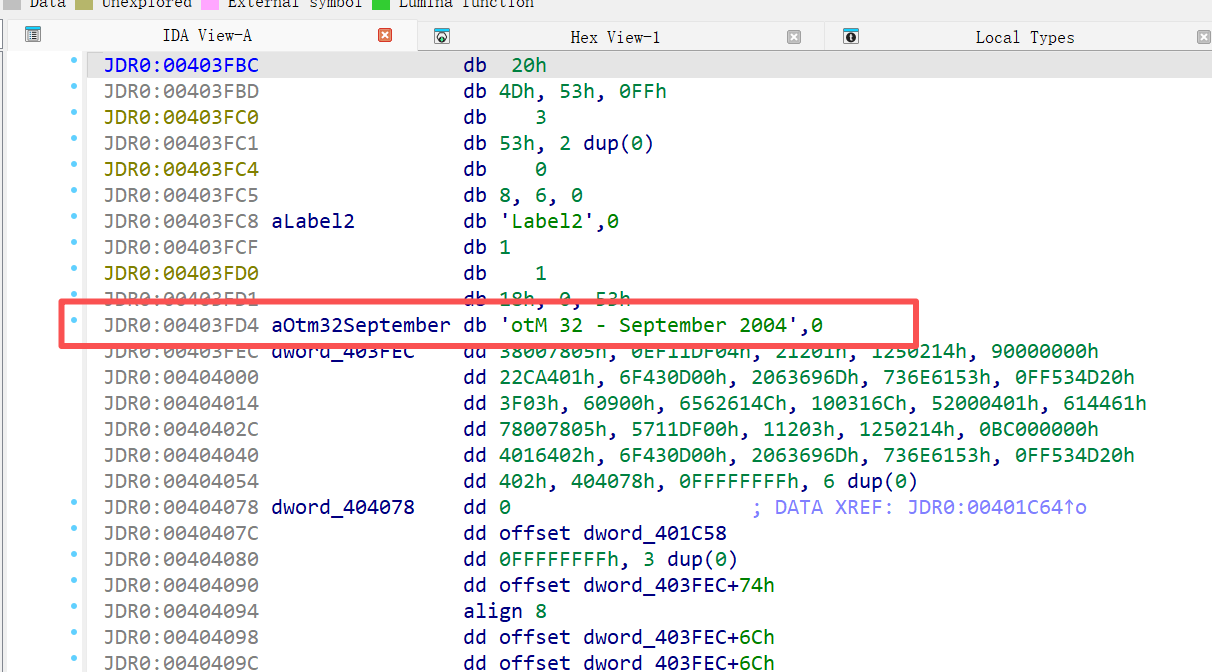1212x672 pixels.
Task: Select the aLabel2 label name
Action: coord(313,221)
